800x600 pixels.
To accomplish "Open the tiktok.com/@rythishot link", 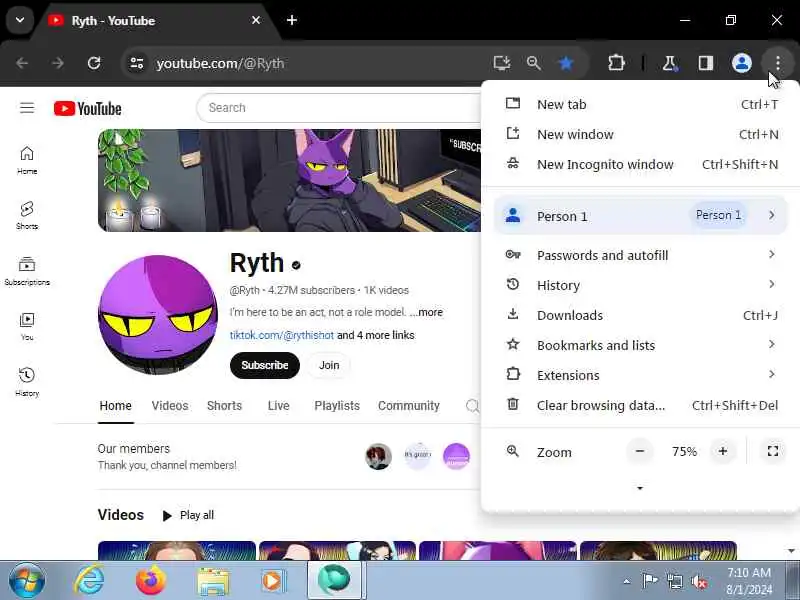I will tap(282, 335).
